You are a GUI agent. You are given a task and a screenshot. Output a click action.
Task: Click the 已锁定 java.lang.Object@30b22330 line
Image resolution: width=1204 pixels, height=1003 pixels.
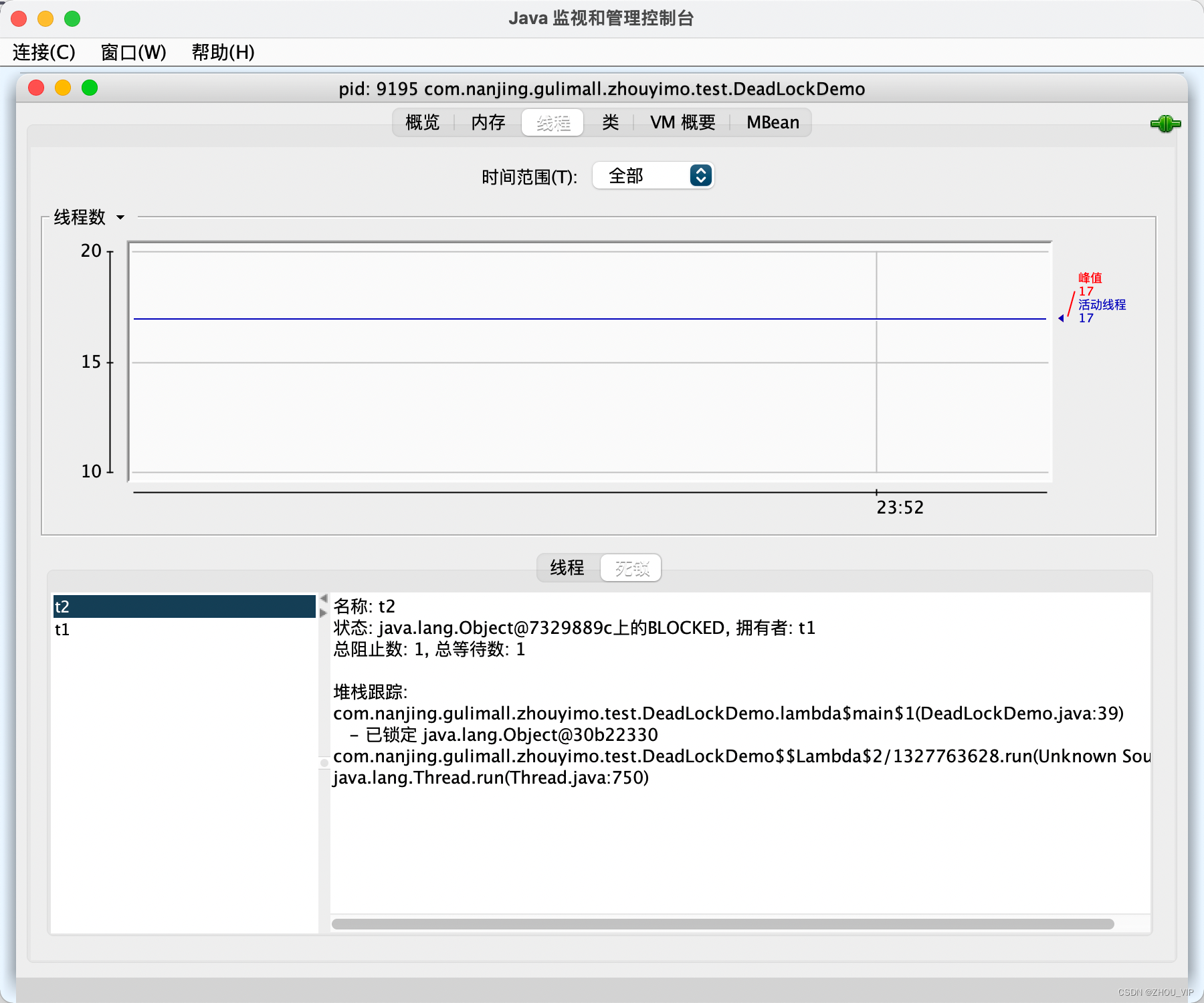(504, 735)
